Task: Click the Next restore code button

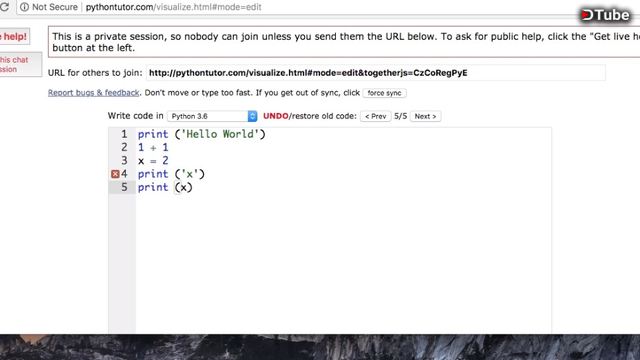Action: pyautogui.click(x=425, y=116)
